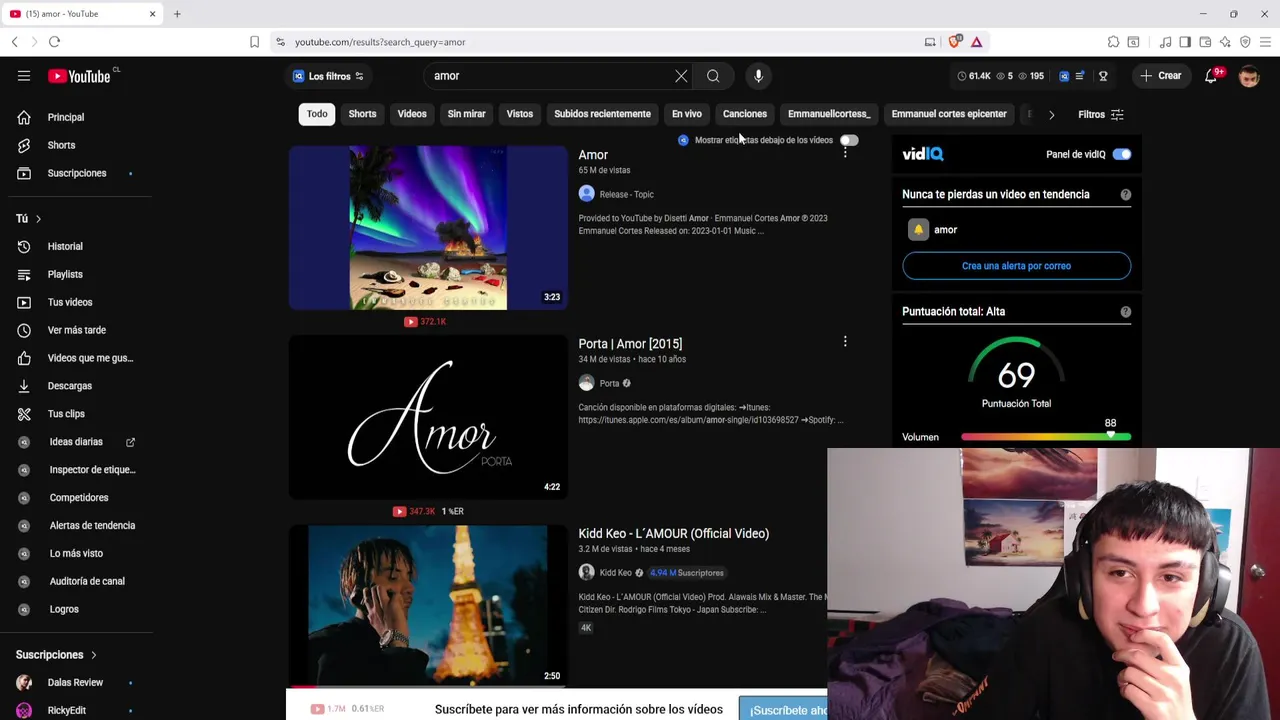Open Kidd Keo L'AMOUR video title
This screenshot has width=1280, height=720.
(x=673, y=534)
